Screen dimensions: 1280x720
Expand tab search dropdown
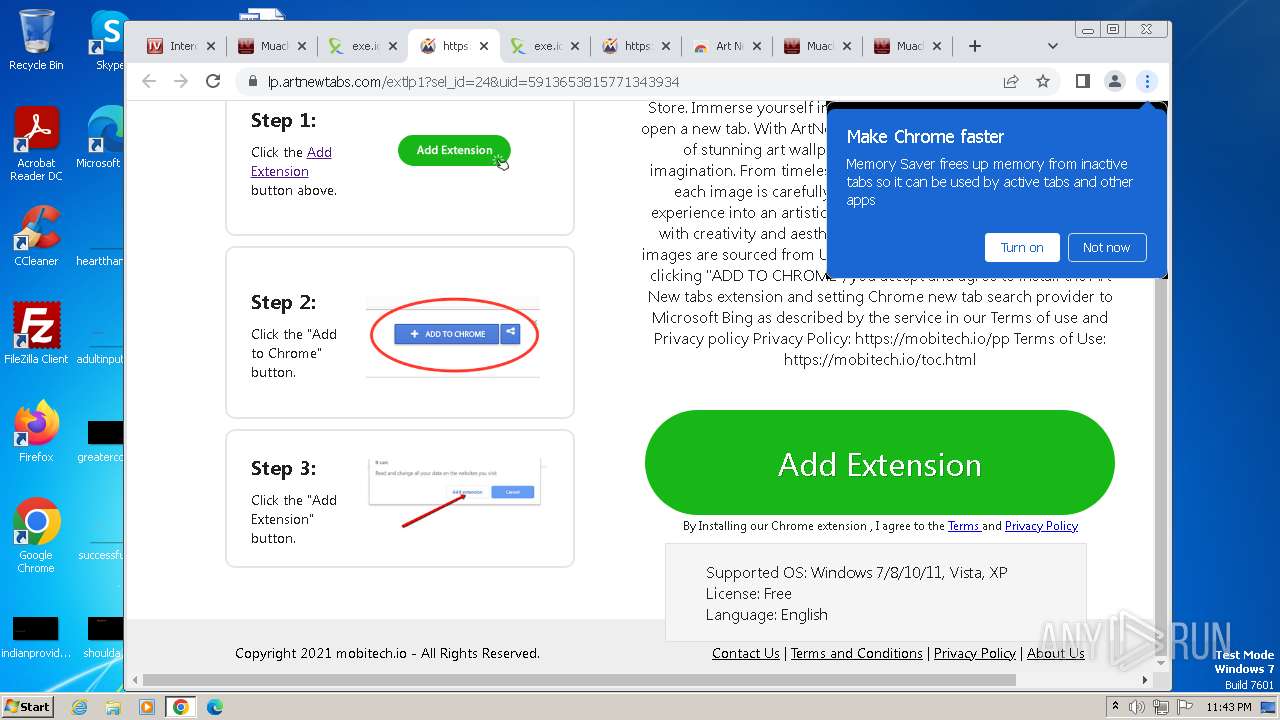point(1052,46)
